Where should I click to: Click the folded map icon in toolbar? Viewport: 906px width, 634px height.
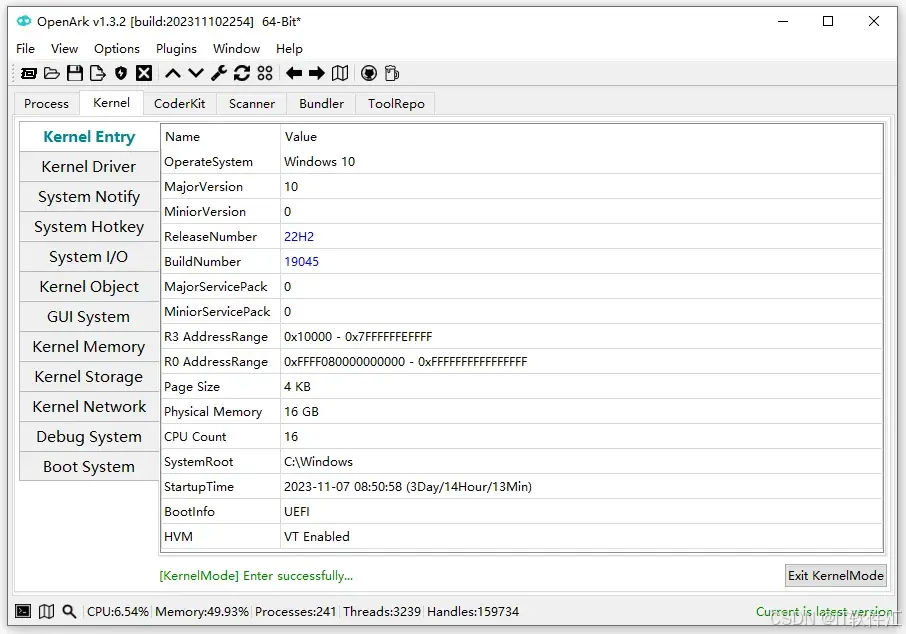[x=340, y=73]
